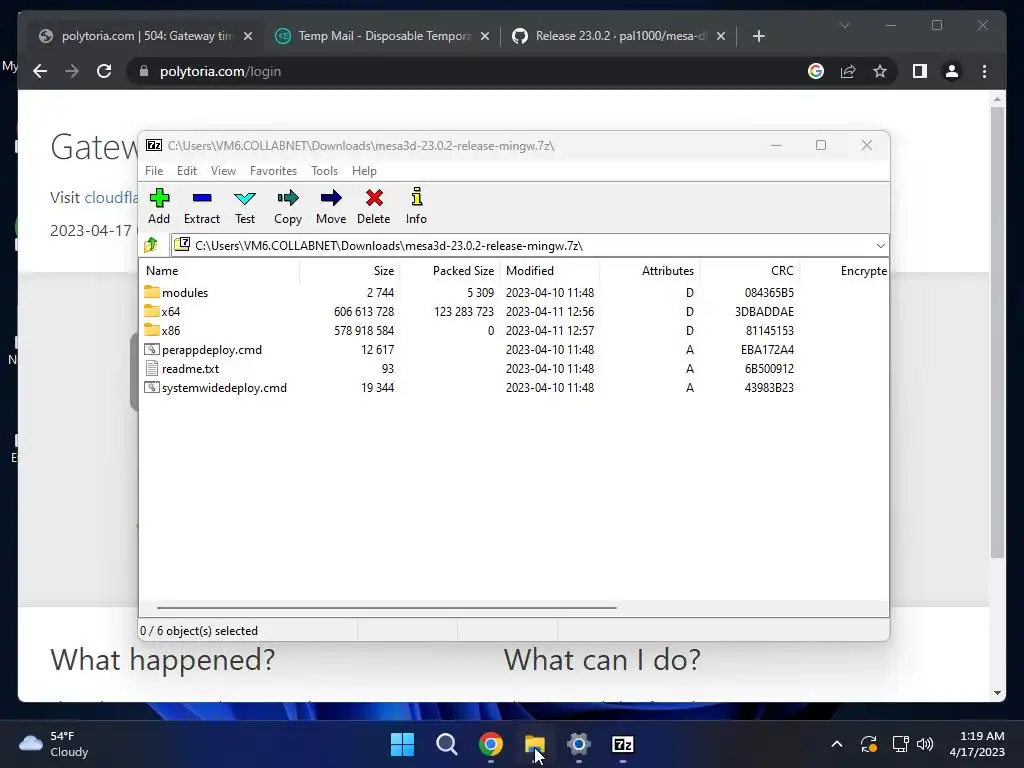Screen dimensions: 1024x768
Task: Switch to the Release 23.0.2 GitHub tab
Action: pos(617,36)
